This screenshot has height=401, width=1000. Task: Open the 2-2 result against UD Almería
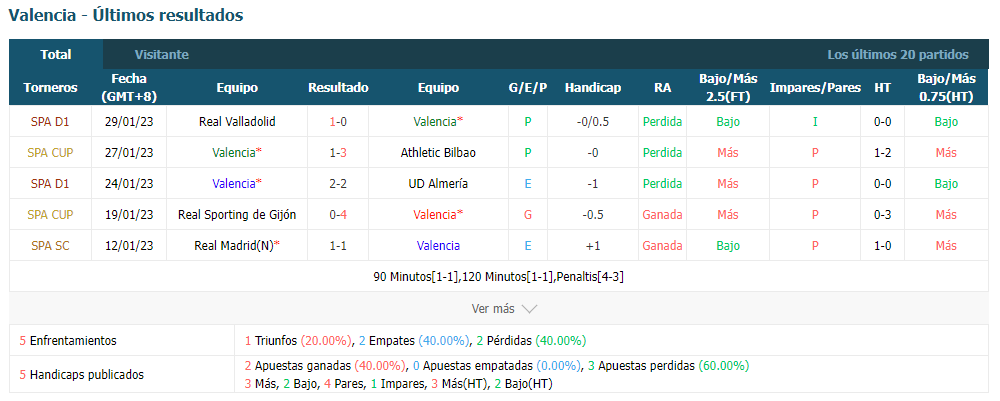pyautogui.click(x=338, y=184)
